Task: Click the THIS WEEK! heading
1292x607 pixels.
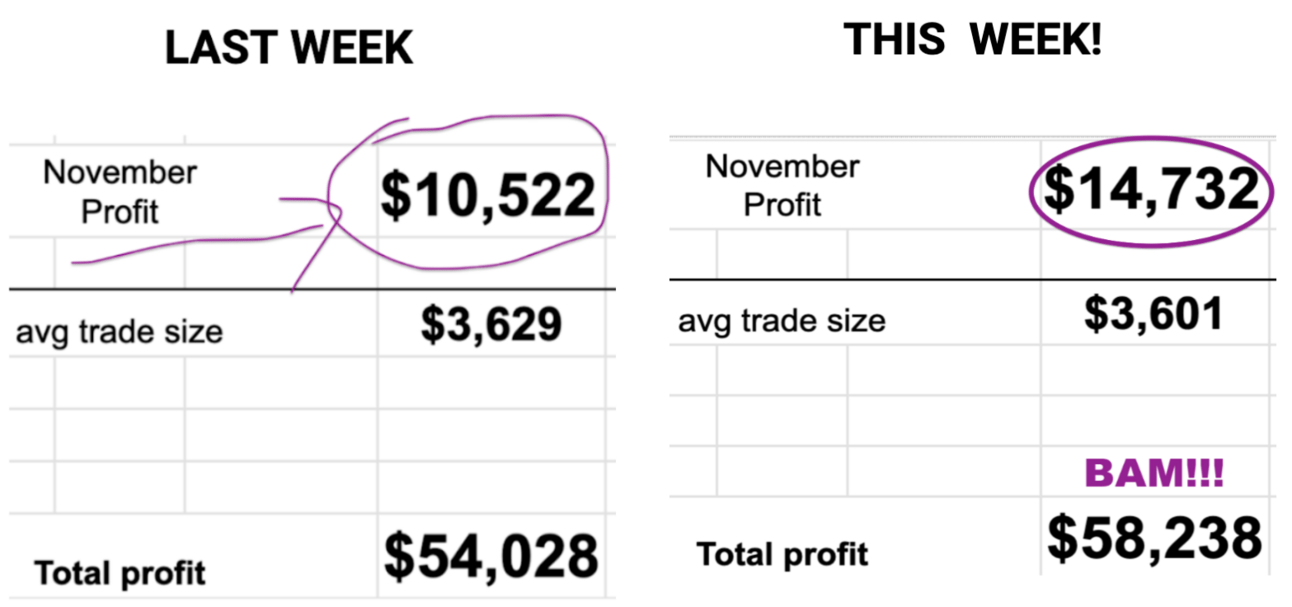Action: (972, 39)
